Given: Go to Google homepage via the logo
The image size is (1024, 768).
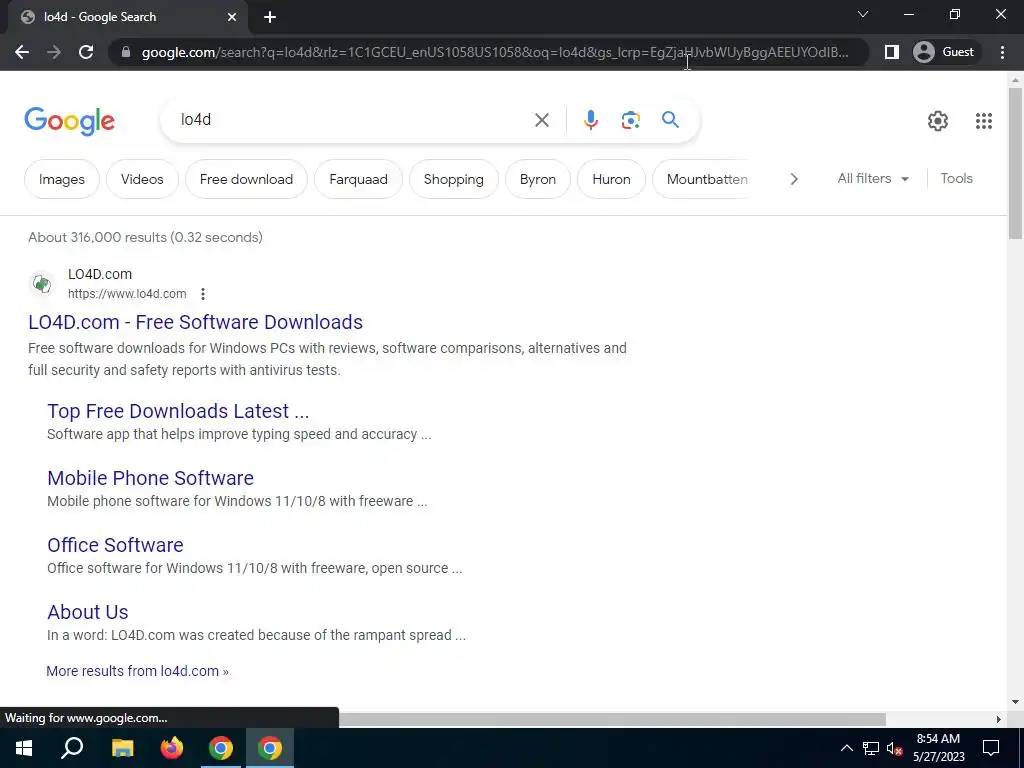Looking at the screenshot, I should click(69, 121).
